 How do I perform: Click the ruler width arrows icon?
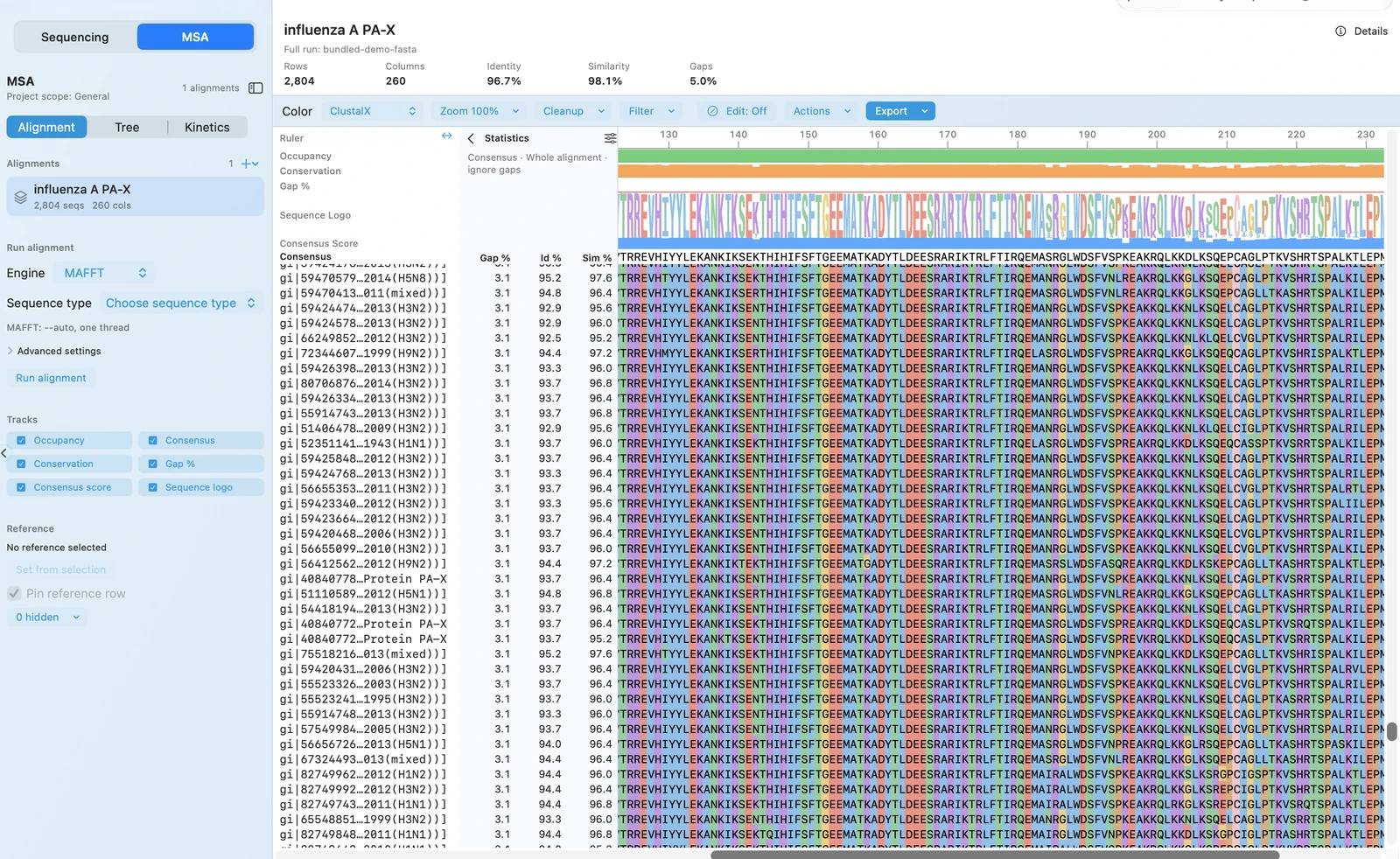coord(447,136)
